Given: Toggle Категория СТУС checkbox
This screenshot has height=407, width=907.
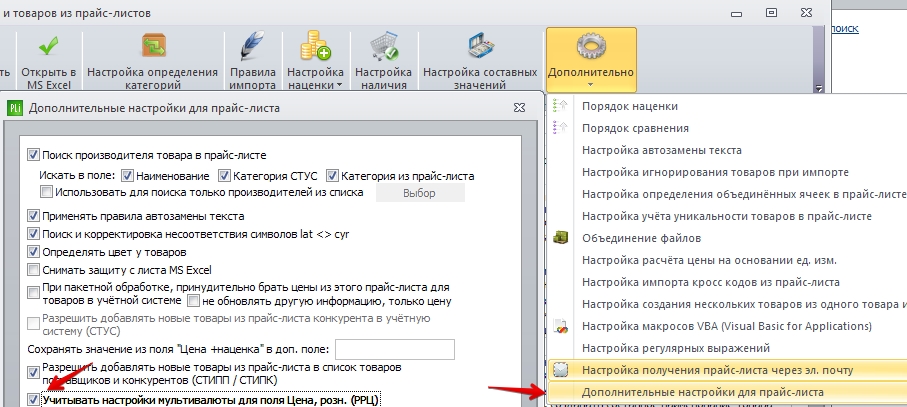Looking at the screenshot, I should [x=224, y=175].
